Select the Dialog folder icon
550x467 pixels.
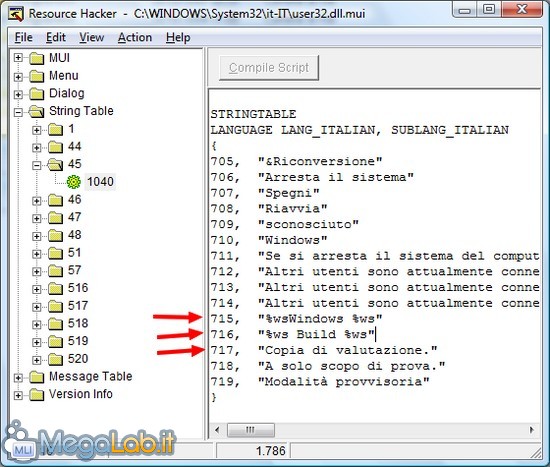(x=36, y=94)
